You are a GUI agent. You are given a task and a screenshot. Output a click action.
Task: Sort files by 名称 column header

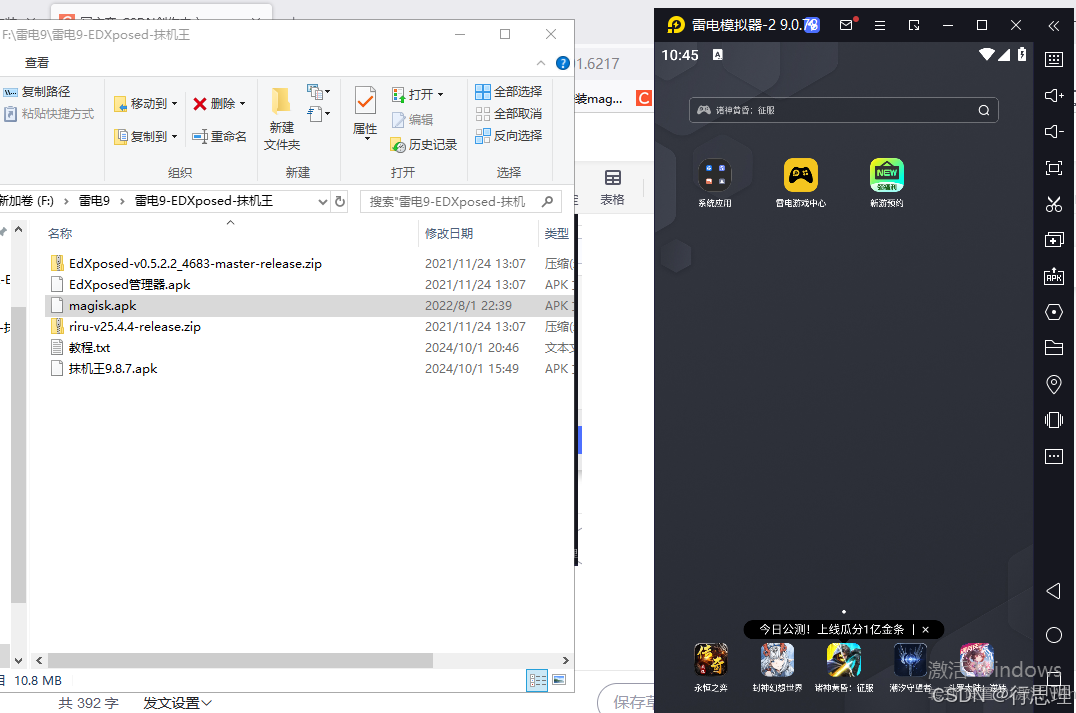click(60, 233)
